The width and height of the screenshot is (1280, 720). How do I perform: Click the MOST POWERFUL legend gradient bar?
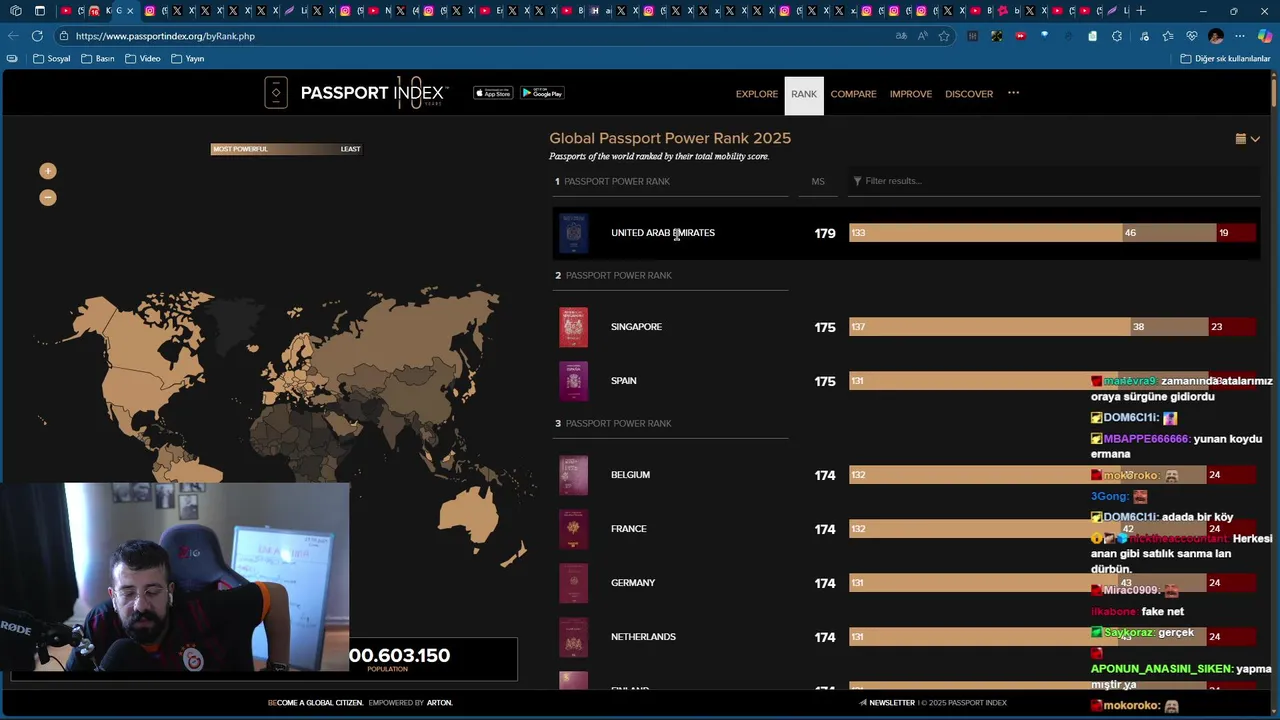(x=286, y=149)
